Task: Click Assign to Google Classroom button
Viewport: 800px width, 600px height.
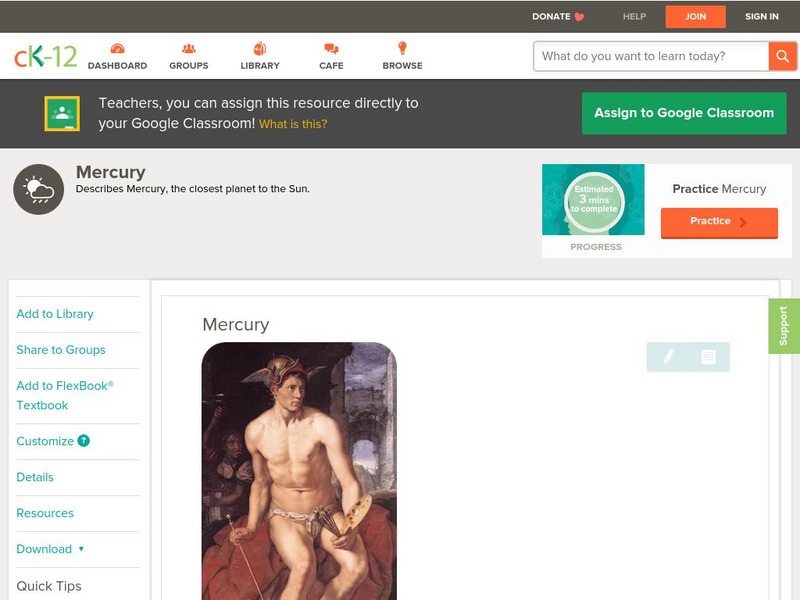Action: tap(684, 113)
